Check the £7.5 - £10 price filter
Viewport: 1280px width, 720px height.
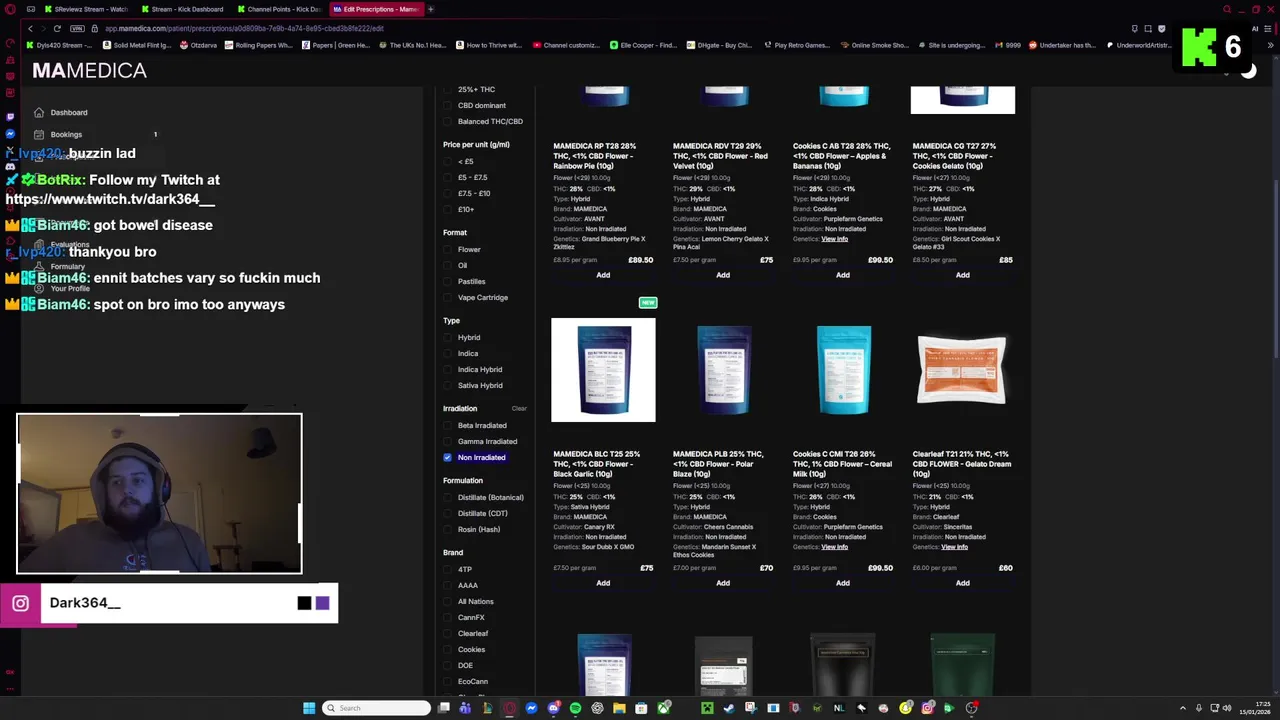(448, 193)
